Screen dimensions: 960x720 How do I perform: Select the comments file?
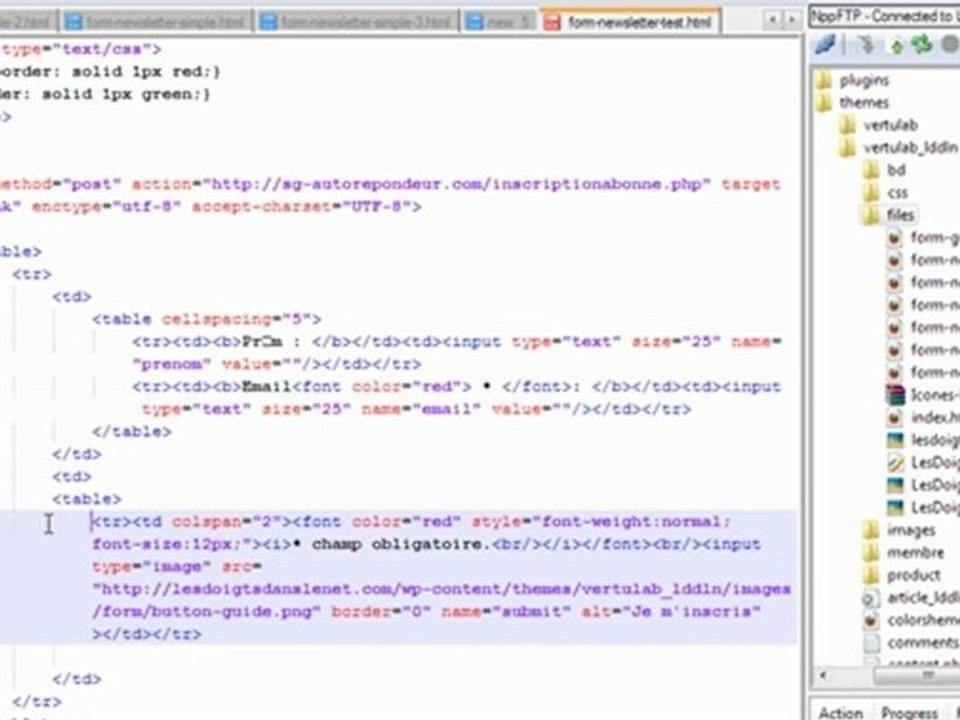point(923,643)
